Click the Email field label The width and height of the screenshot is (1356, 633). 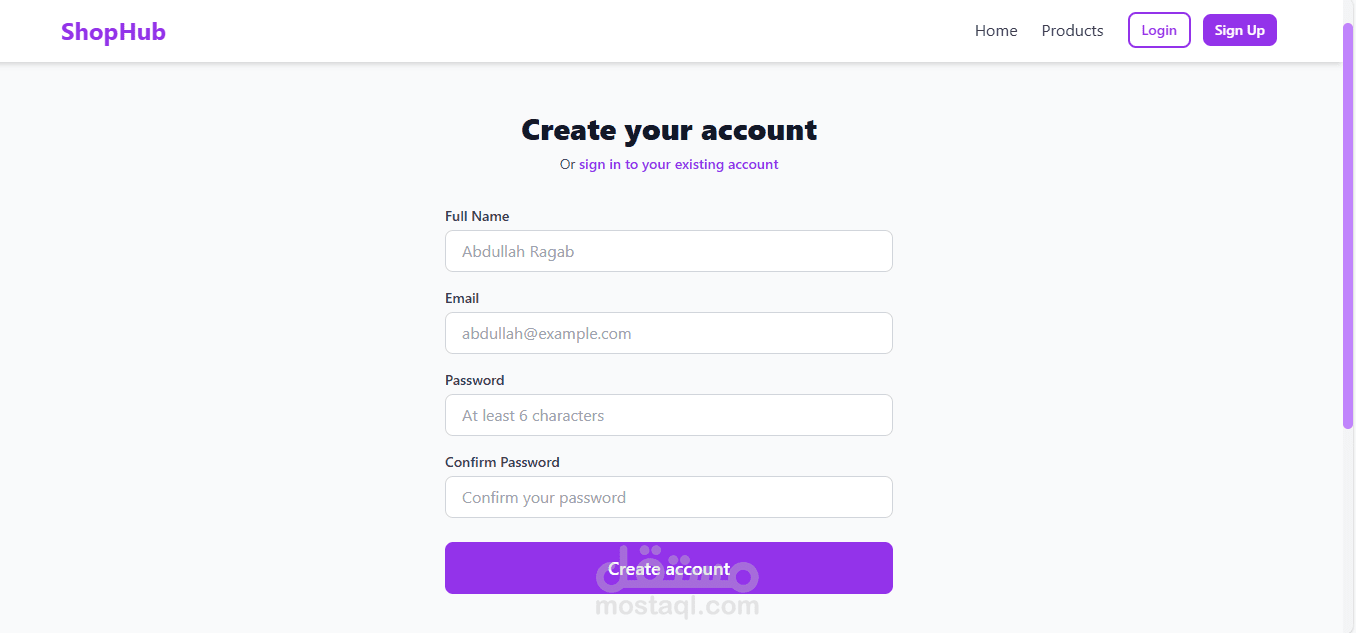pos(462,298)
